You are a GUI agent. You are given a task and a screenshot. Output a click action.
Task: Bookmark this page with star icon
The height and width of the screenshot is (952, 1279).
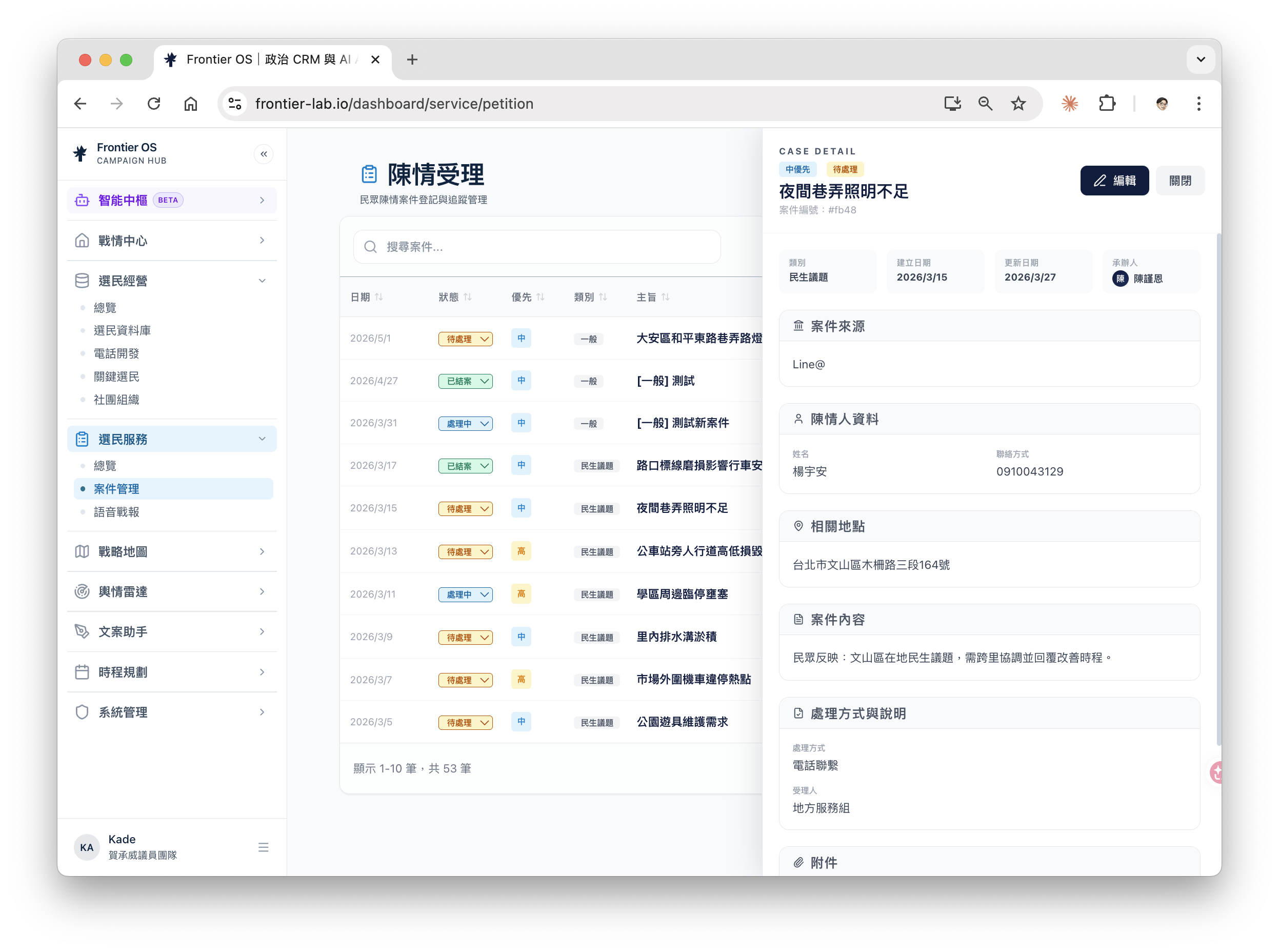1018,104
